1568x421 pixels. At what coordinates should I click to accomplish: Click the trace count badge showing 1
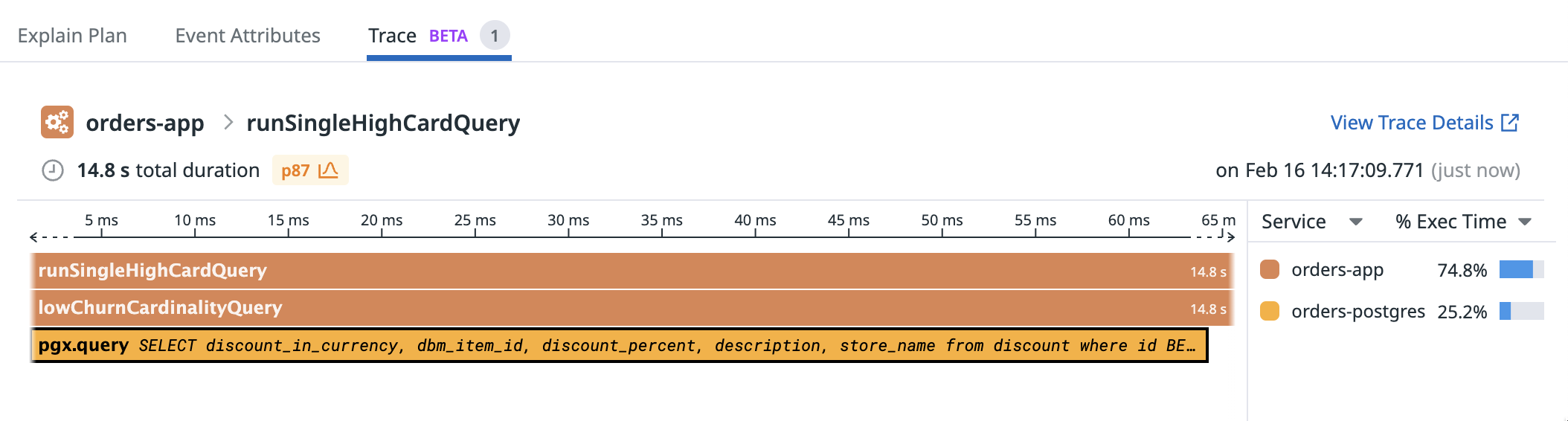click(495, 36)
